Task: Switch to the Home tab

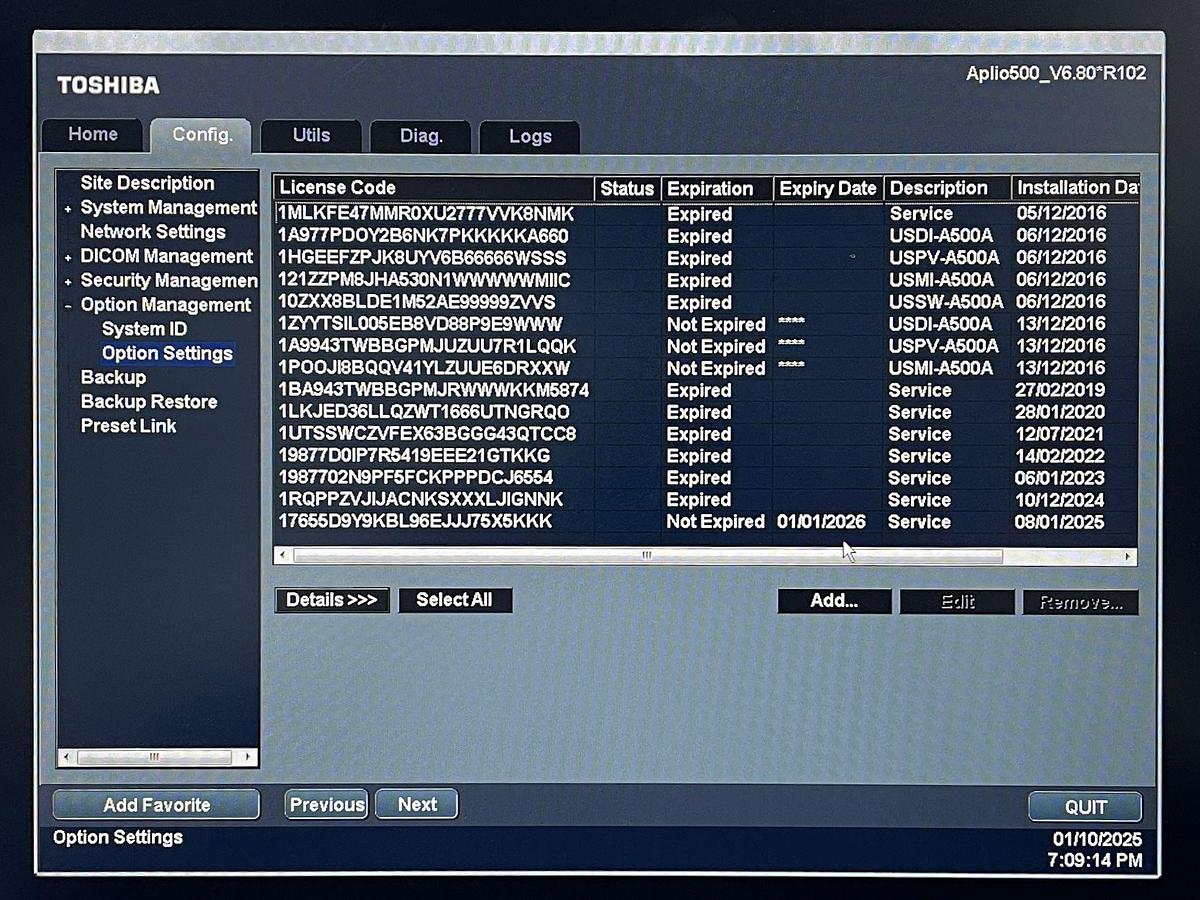Action: click(93, 135)
